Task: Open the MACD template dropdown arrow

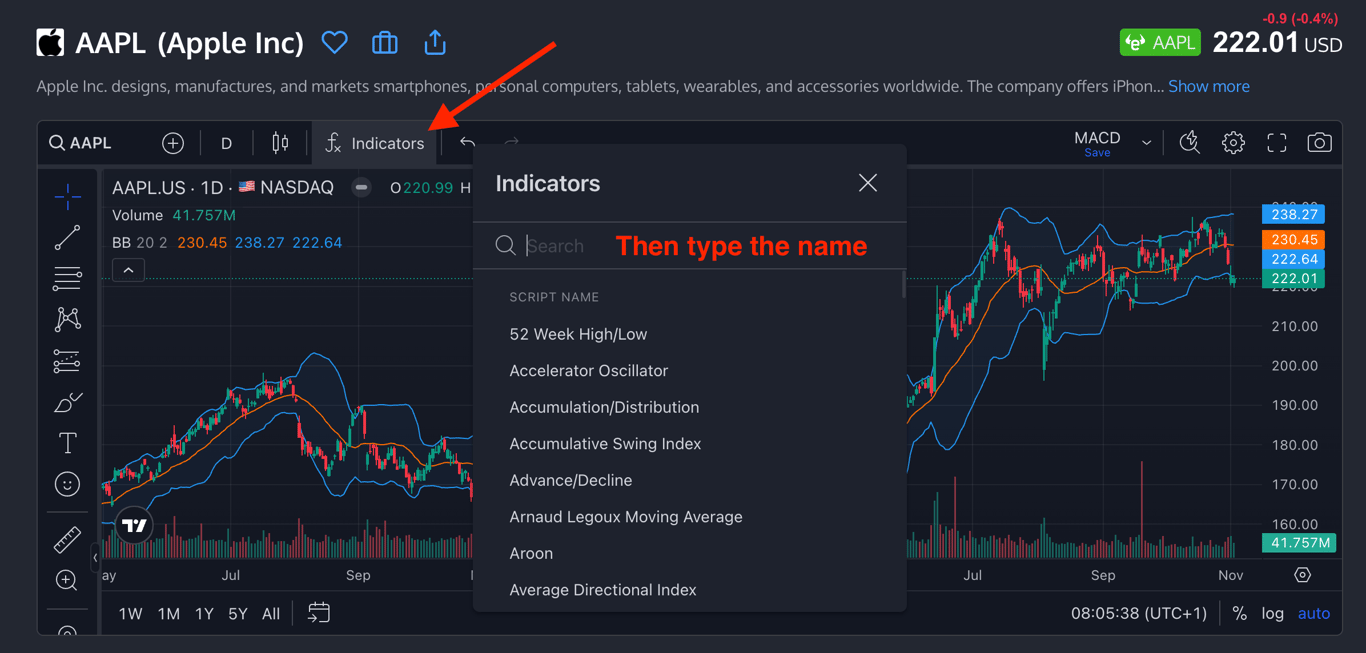Action: coord(1146,143)
